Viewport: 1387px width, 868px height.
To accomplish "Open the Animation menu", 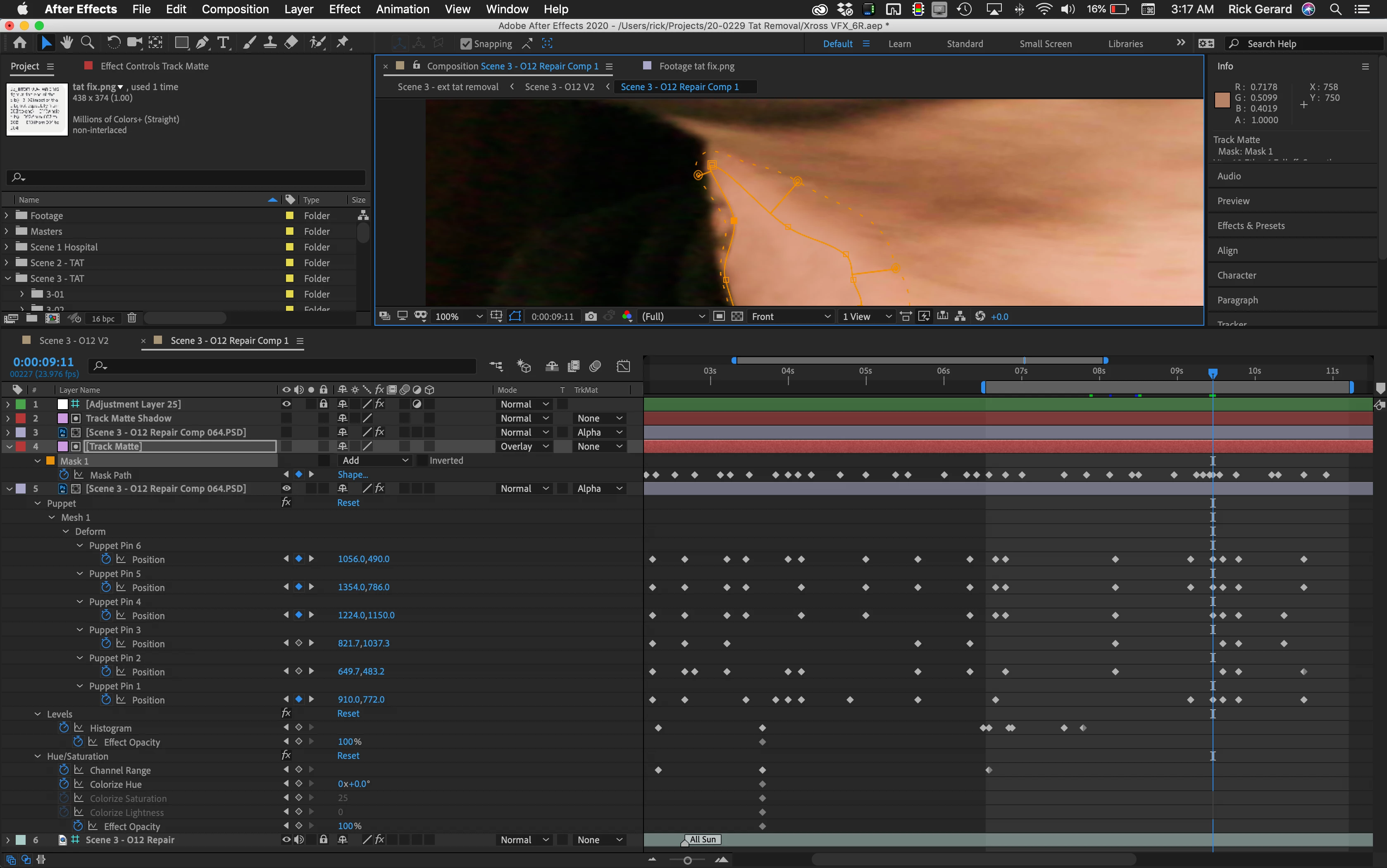I will 402,9.
